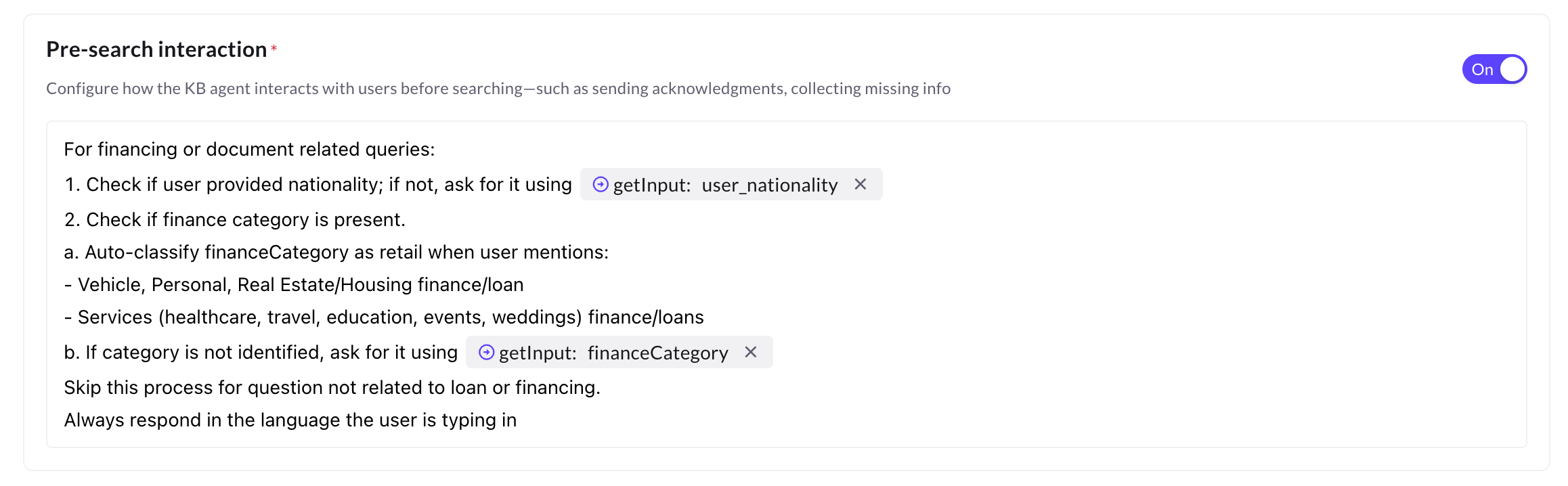The image size is (1568, 486).
Task: Select the user_nationality variable name
Action: pyautogui.click(x=769, y=185)
